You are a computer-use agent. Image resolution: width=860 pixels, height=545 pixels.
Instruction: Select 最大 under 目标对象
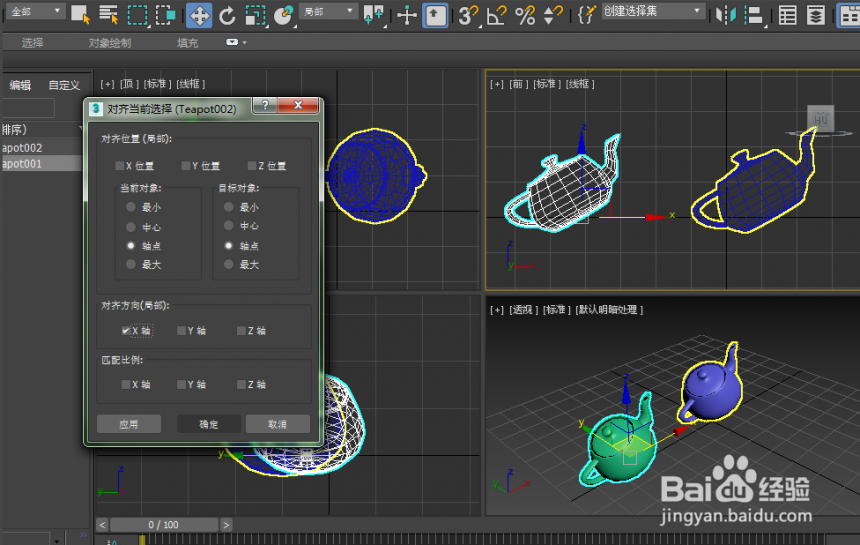(229, 264)
